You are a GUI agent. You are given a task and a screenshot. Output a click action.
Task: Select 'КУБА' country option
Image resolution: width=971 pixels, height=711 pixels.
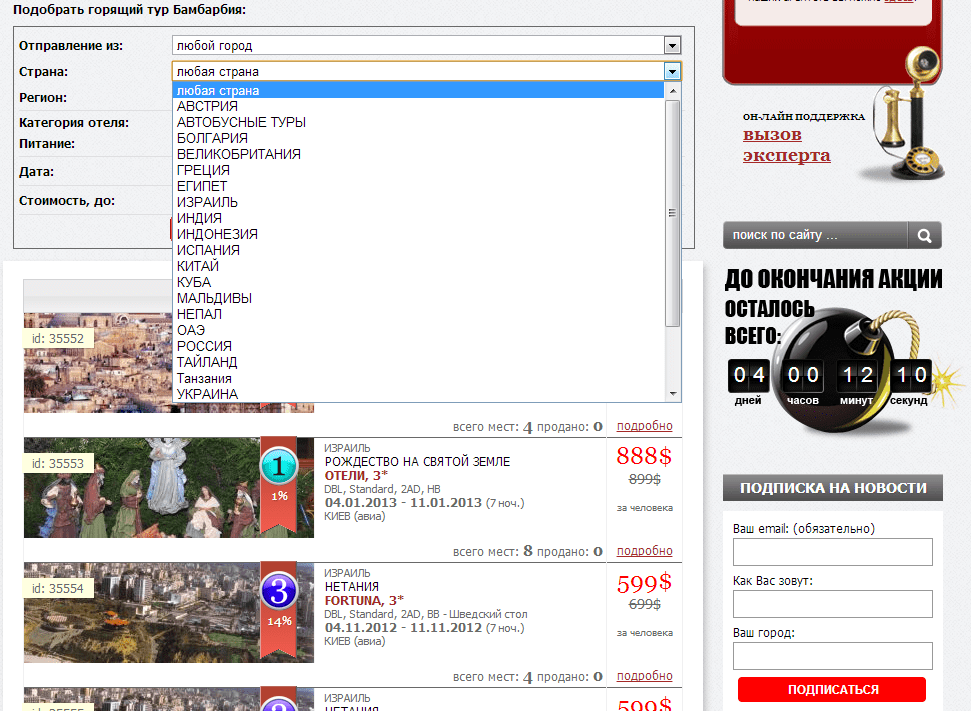click(418, 282)
